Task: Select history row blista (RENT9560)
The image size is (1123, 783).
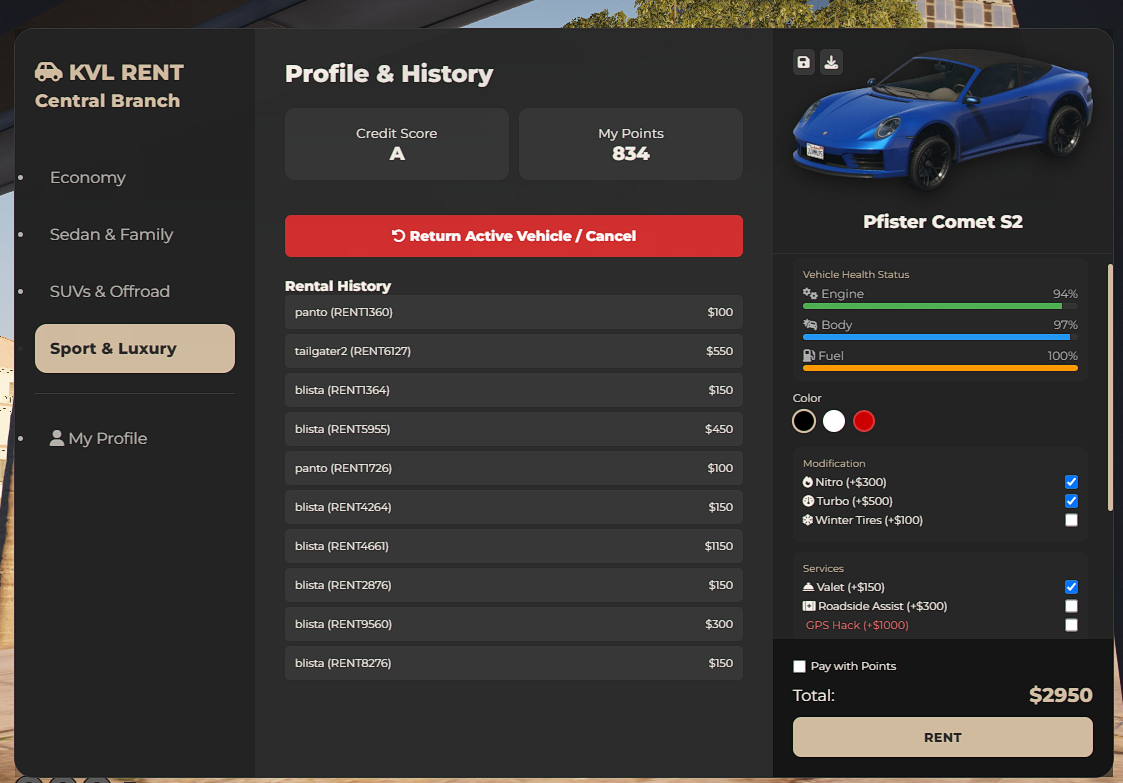Action: [x=514, y=624]
